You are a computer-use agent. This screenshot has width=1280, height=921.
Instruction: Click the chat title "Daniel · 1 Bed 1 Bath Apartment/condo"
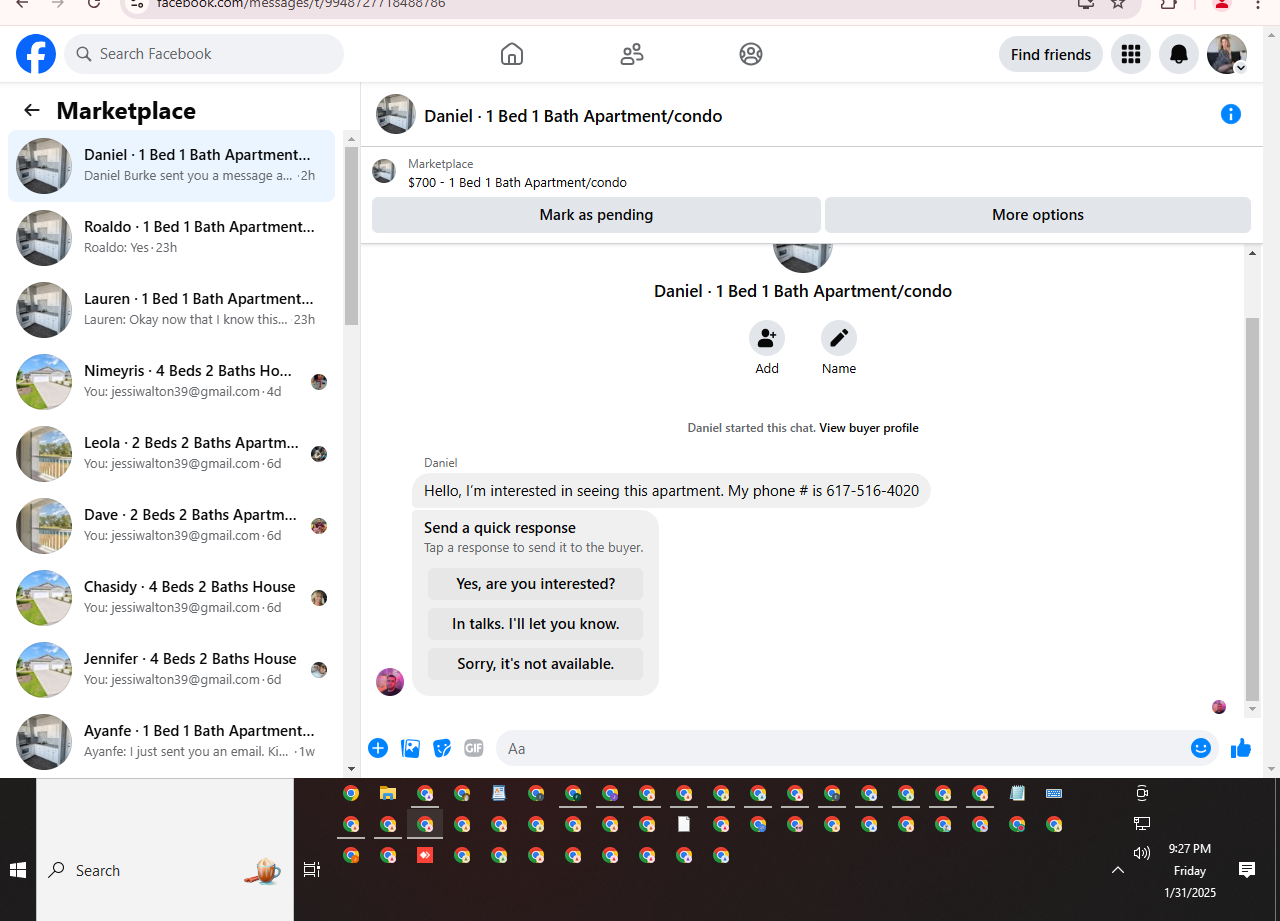point(573,116)
